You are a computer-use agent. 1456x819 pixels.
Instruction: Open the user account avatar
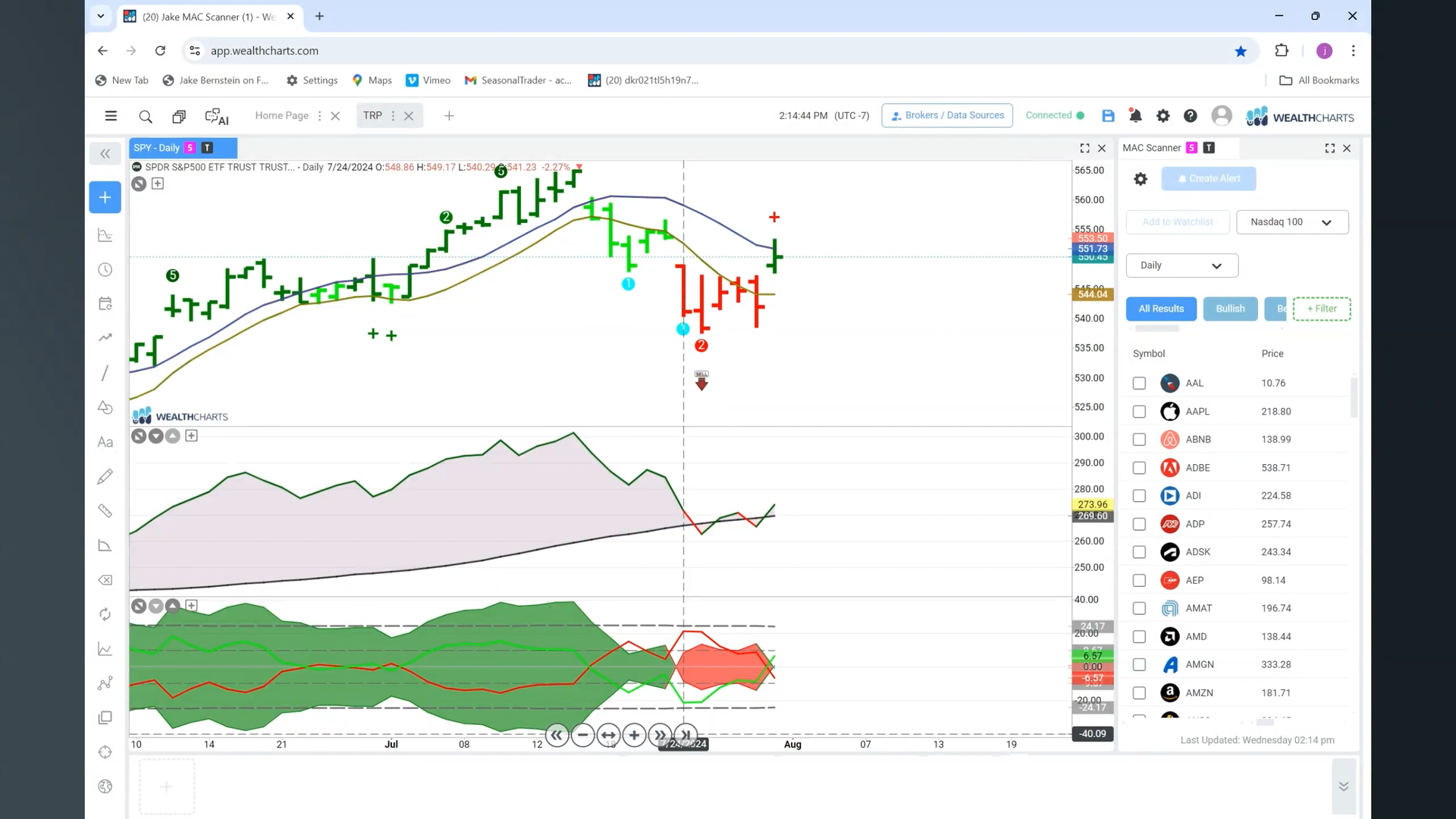pos(1221,115)
